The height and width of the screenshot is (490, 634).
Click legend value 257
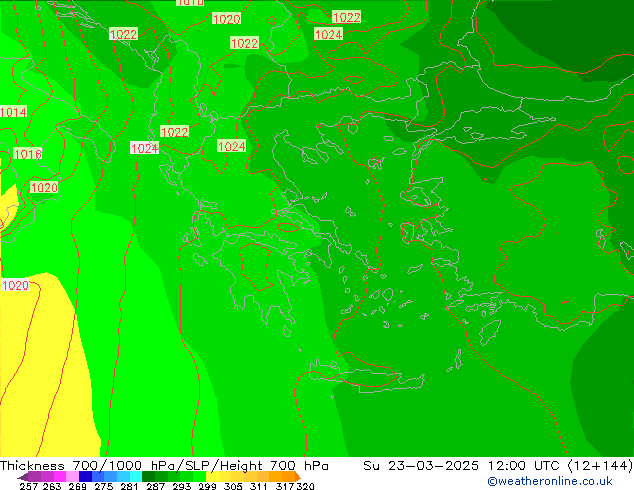(x=29, y=486)
